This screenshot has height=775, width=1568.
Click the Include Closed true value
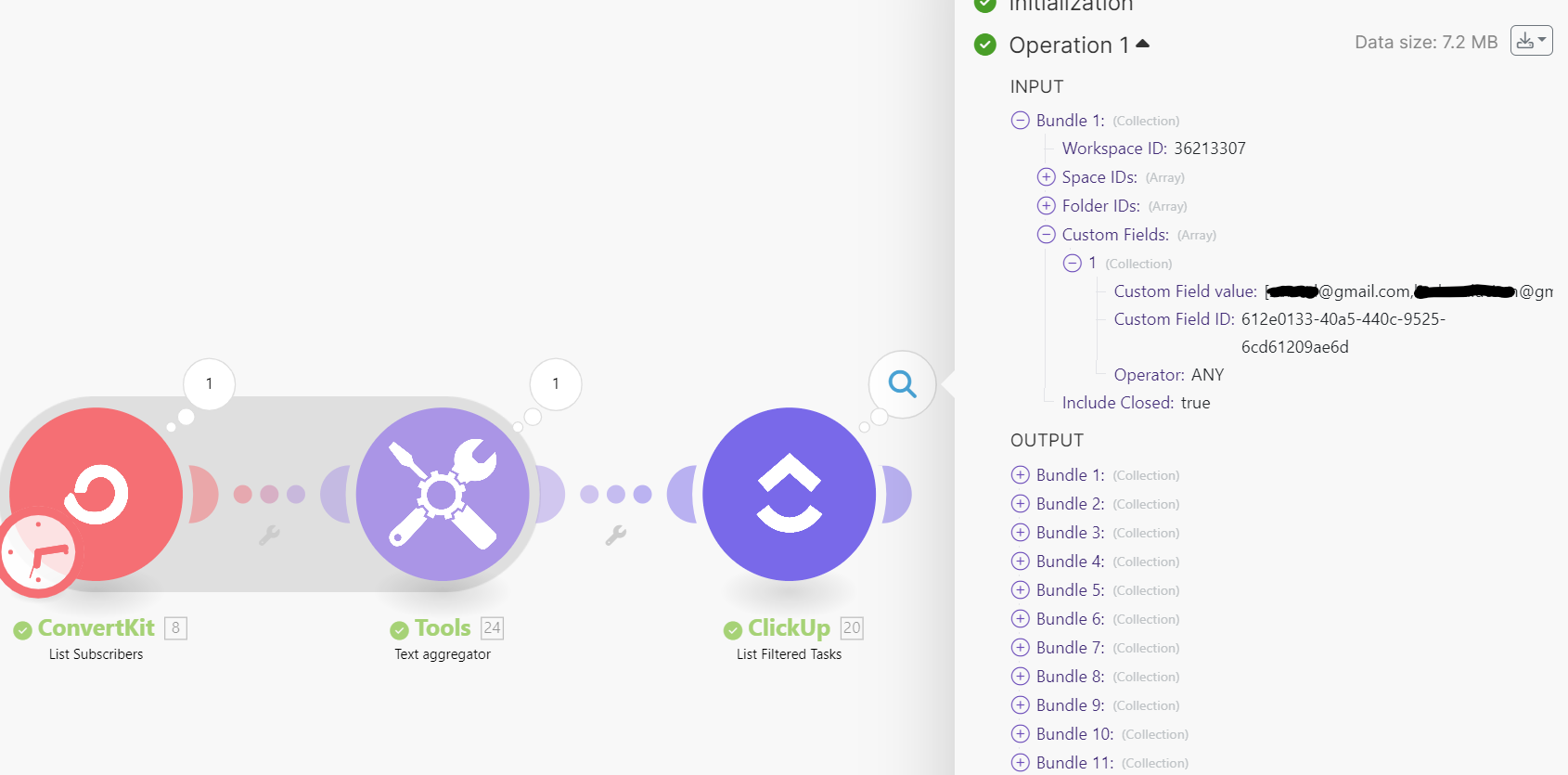pos(1195,403)
